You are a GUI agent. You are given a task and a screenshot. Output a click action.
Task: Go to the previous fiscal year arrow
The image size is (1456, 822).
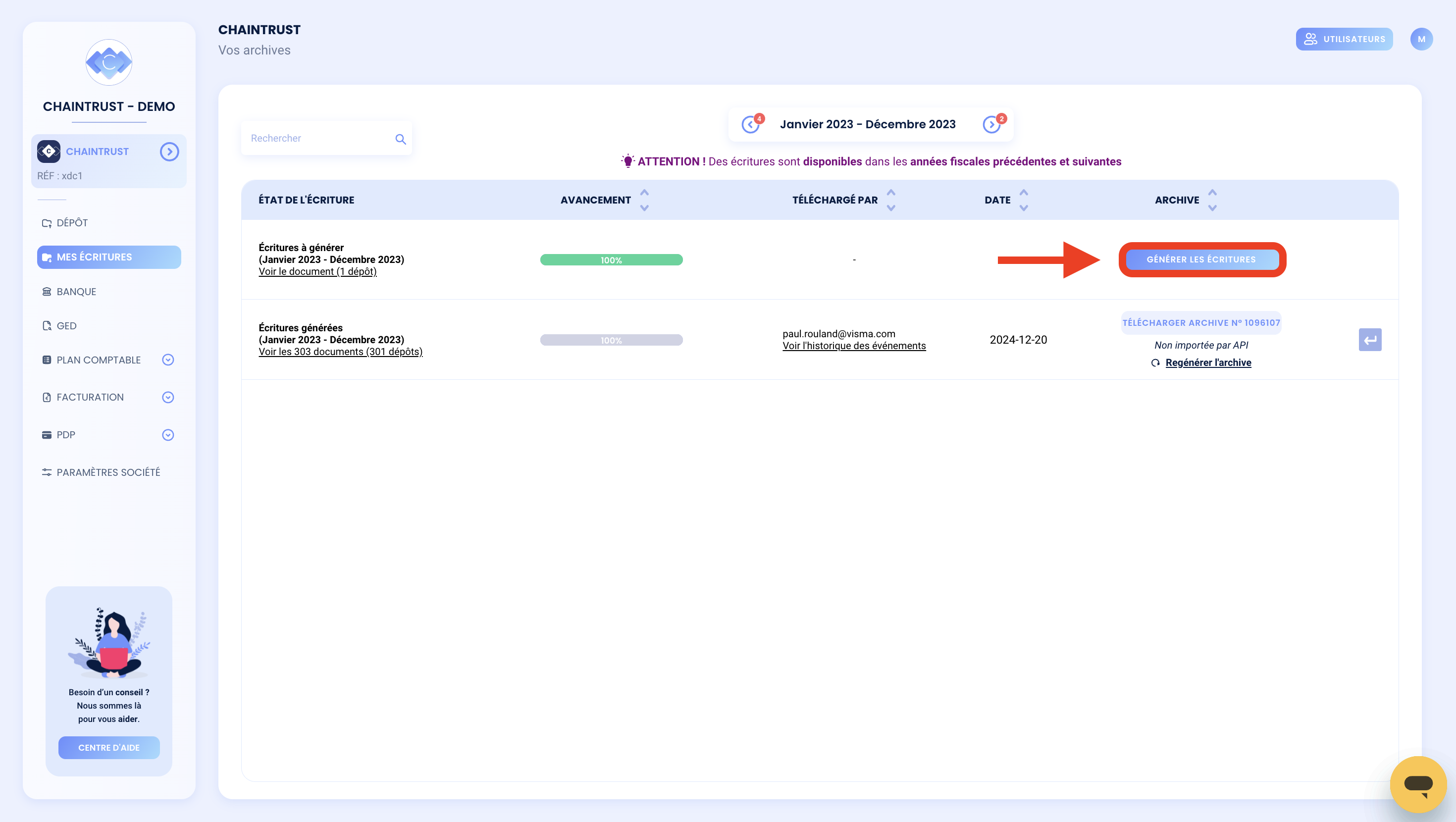(749, 124)
